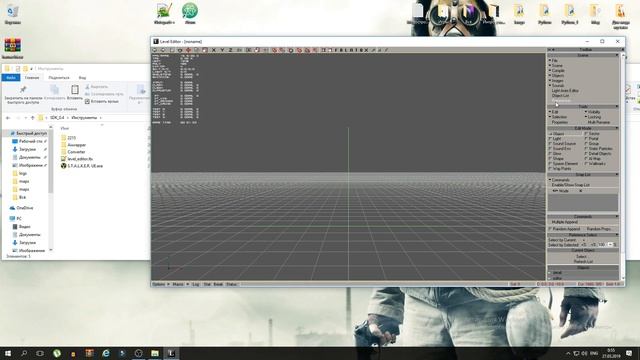Image resolution: width=640 pixels, height=360 pixels.
Task: Click Explorer Up-directory arrow
Action: 33,118
